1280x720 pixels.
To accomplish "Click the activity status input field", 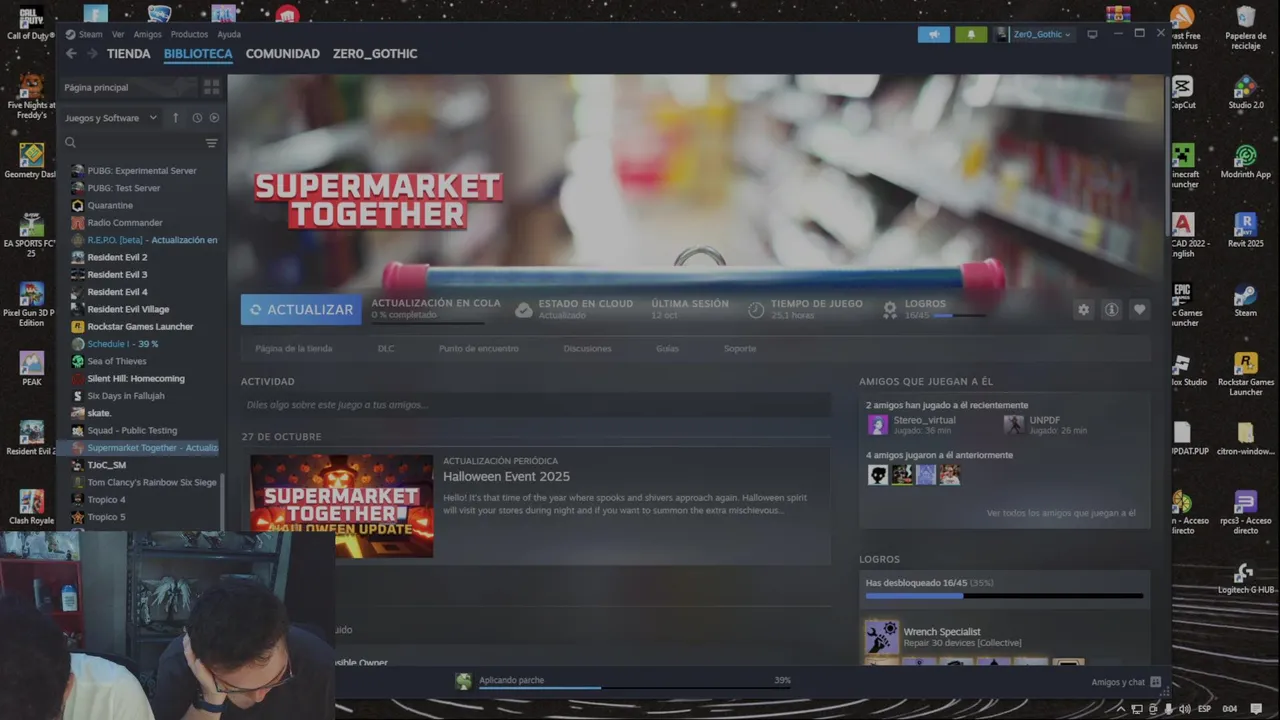I will click(535, 405).
